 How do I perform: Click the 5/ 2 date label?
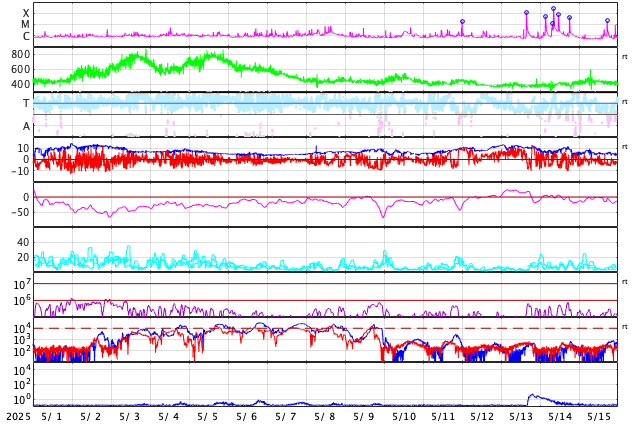click(x=91, y=417)
